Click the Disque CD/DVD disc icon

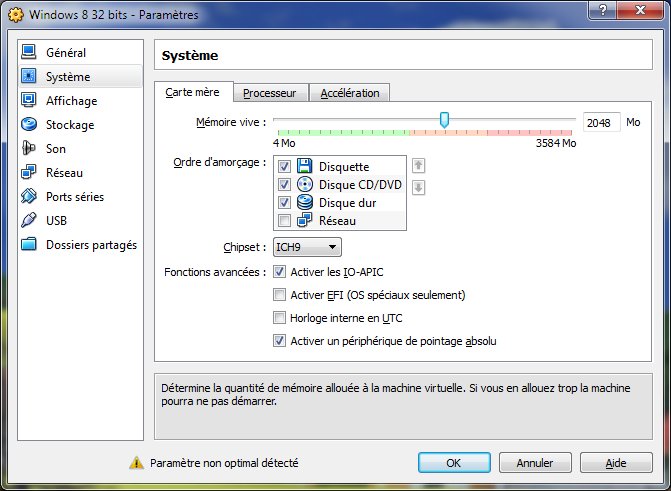tap(305, 184)
